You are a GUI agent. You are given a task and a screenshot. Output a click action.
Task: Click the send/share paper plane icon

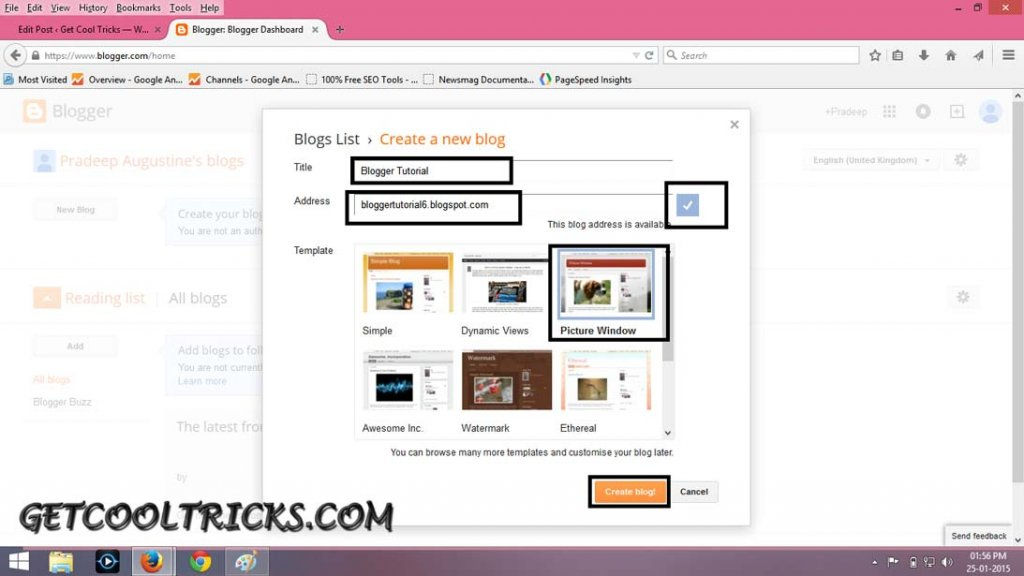(x=978, y=56)
